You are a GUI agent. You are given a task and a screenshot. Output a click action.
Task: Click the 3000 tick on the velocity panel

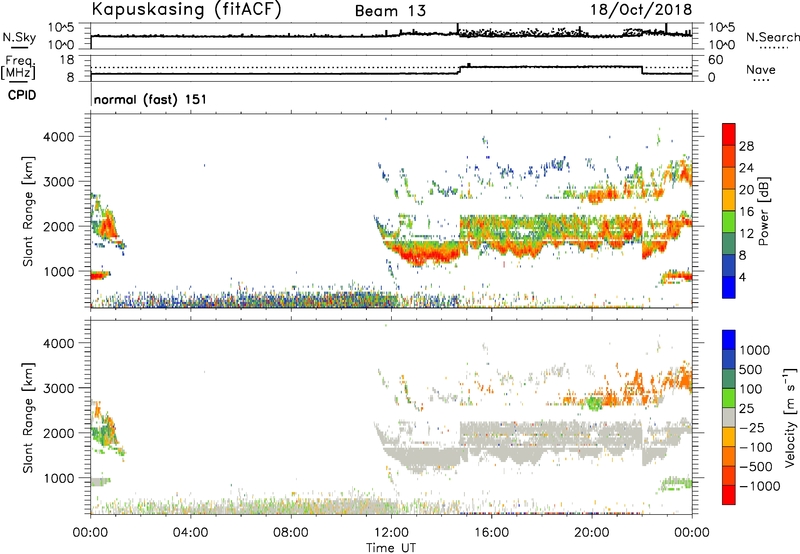coord(59,388)
